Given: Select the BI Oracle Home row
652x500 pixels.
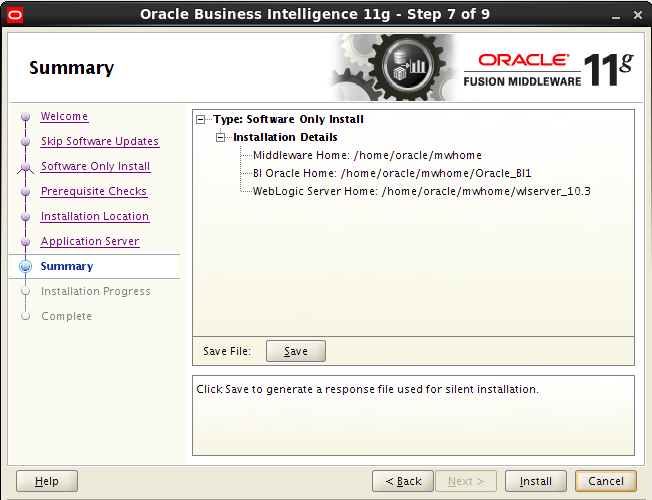Looking at the screenshot, I should (392, 173).
